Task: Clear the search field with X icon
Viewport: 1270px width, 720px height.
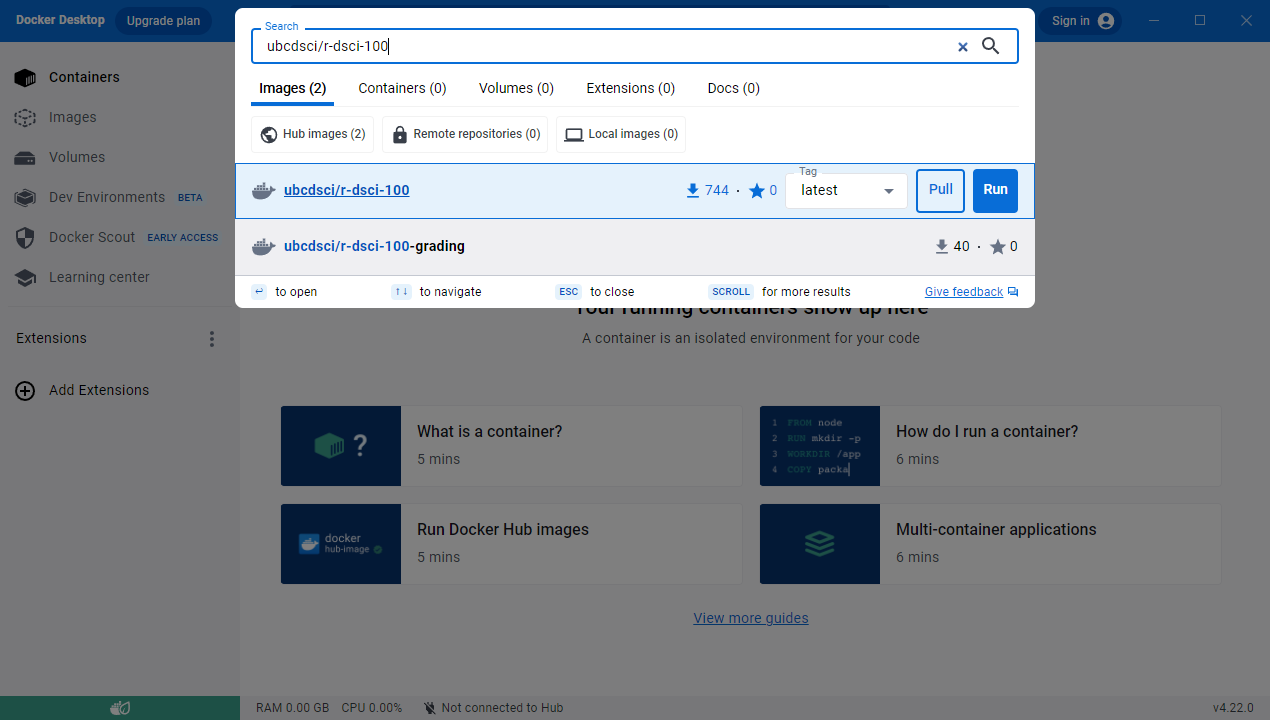Action: [962, 47]
